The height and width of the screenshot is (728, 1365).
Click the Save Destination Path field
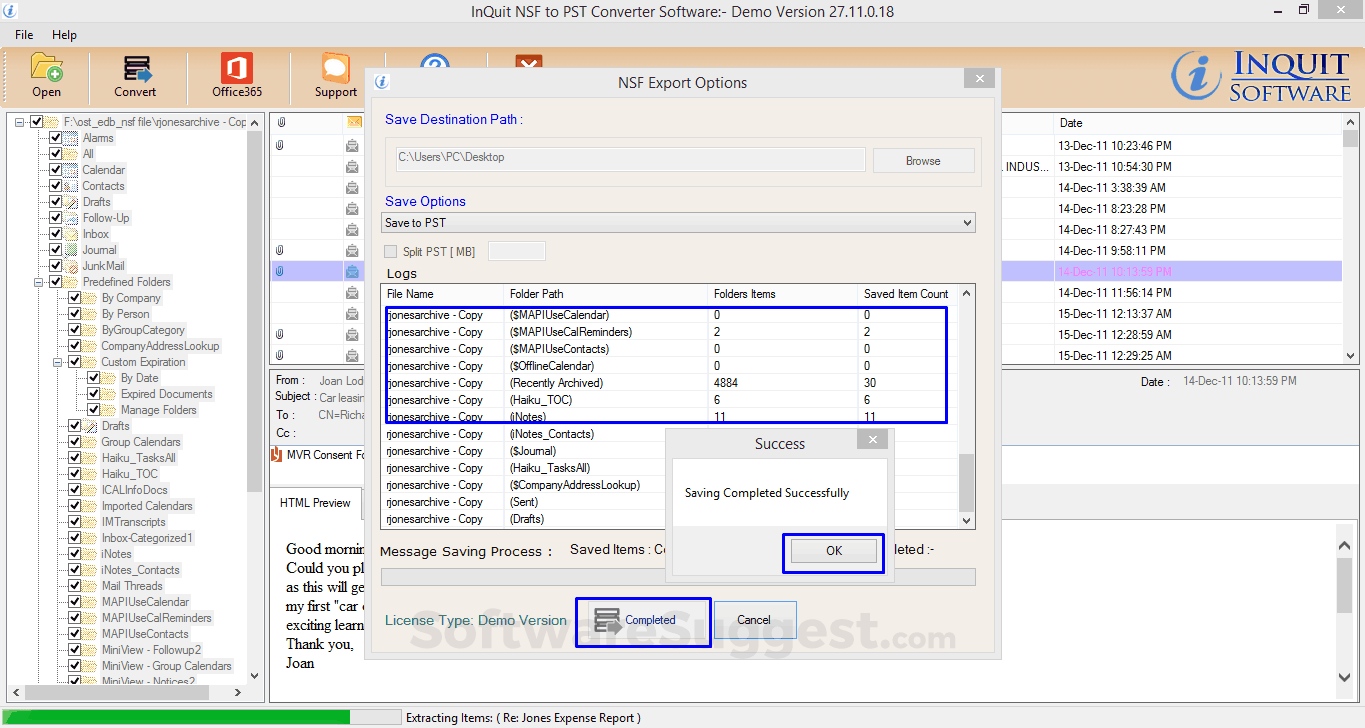631,158
